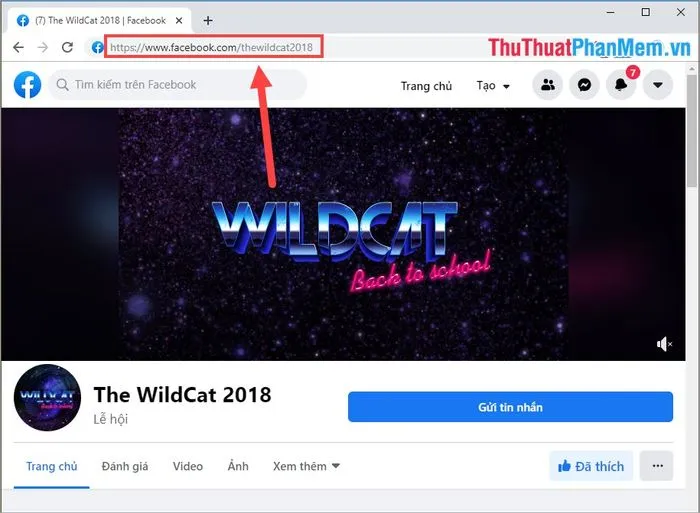700x513 pixels.
Task: Open the Trang chủ top navigation link
Action: (x=426, y=86)
